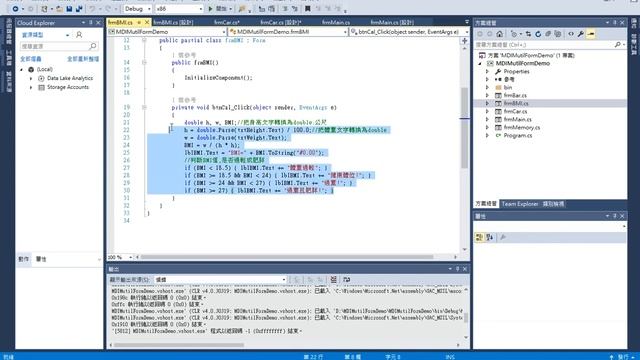Click the Refresh icon in Solution Explorer
This screenshot has height=360, width=640.
tap(538, 34)
